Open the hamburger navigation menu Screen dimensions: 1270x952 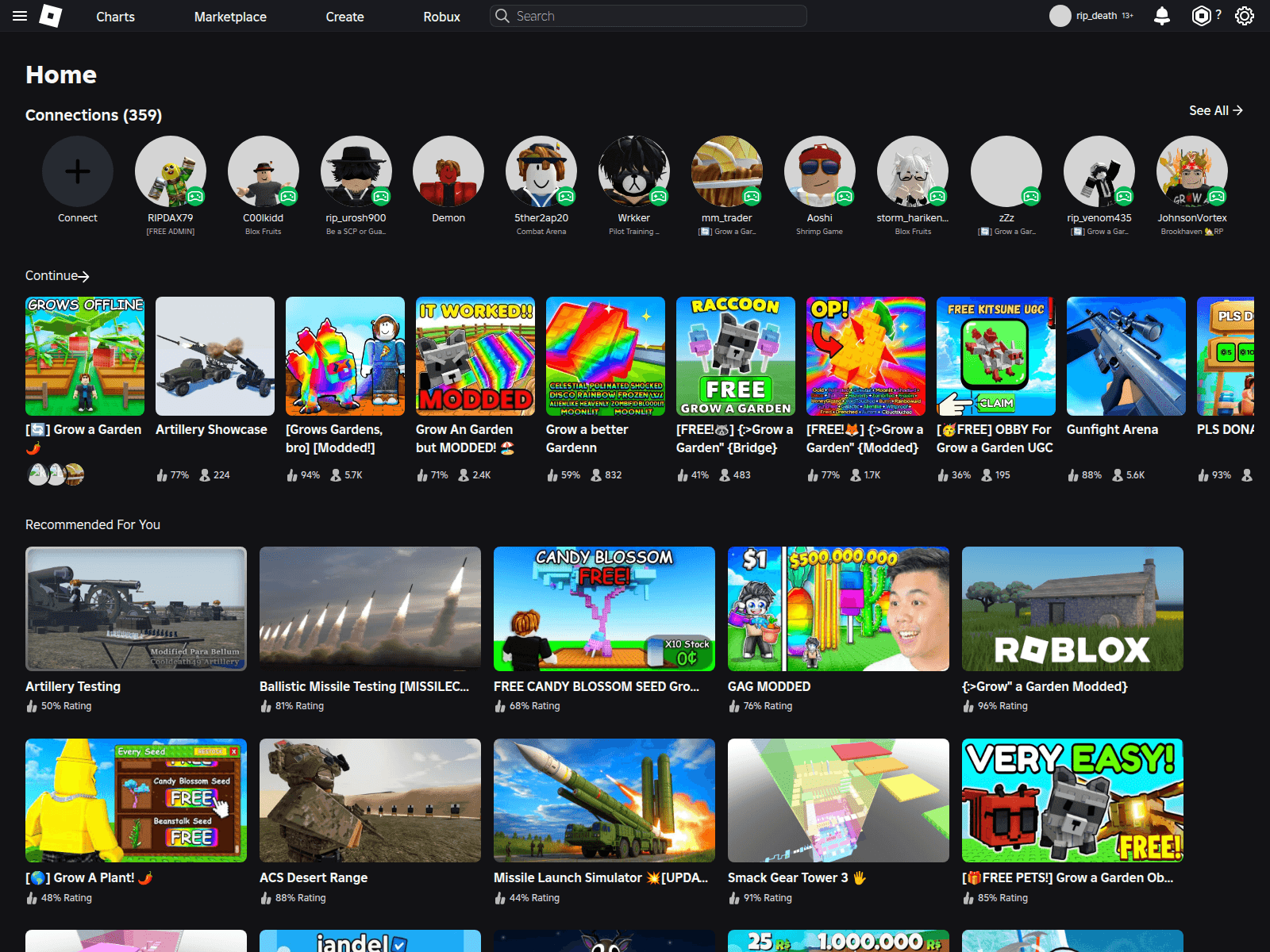pos(20,16)
